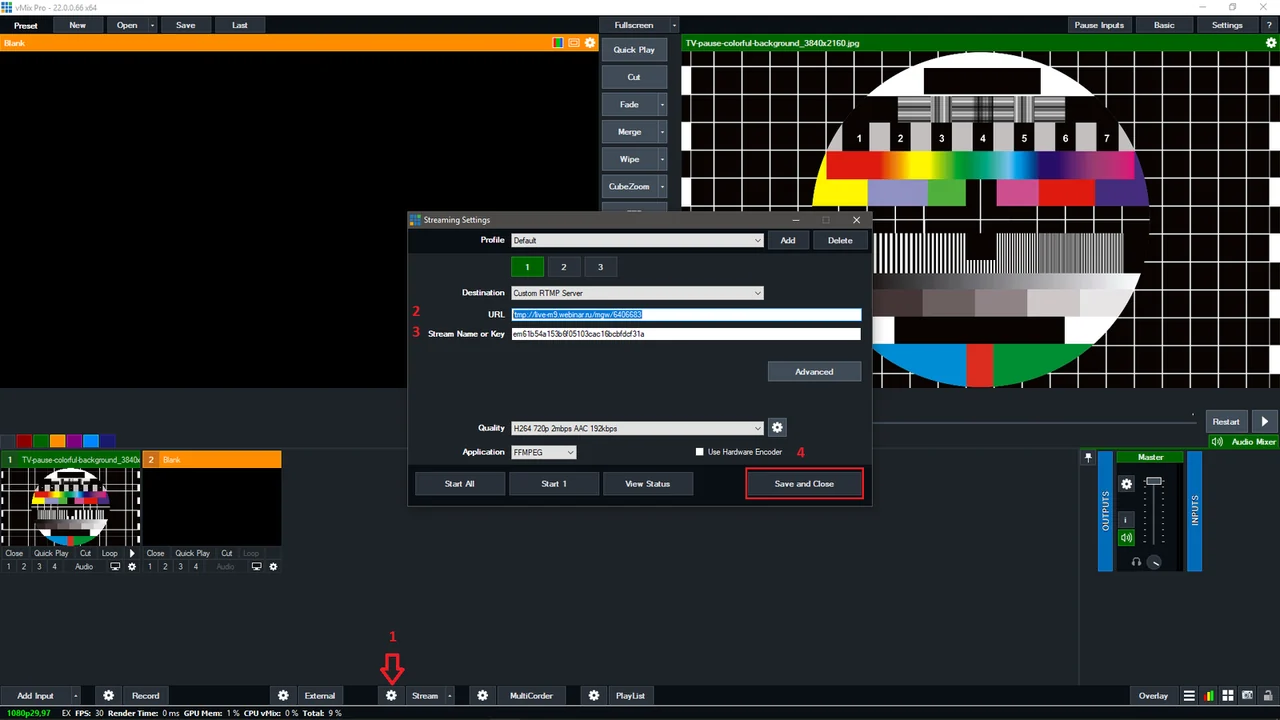Click the Cut transition button
Viewport: 1280px width, 720px height.
(x=634, y=77)
